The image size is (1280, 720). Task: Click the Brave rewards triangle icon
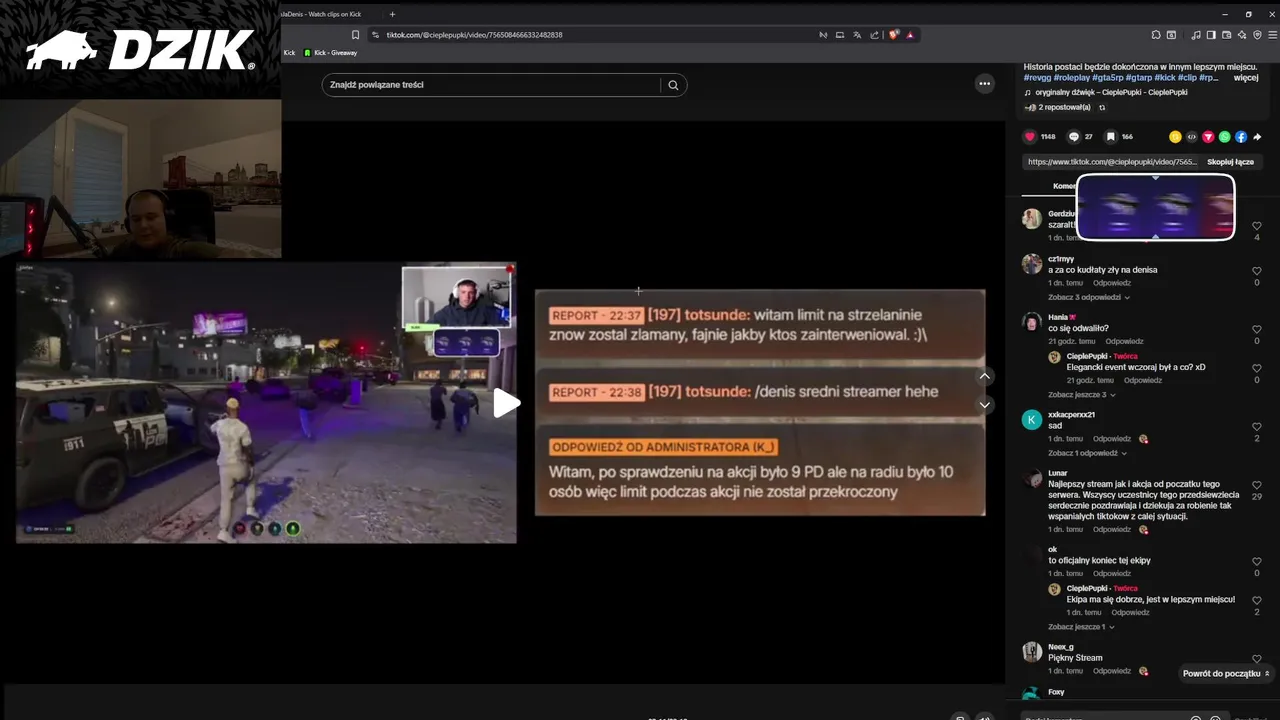910,35
